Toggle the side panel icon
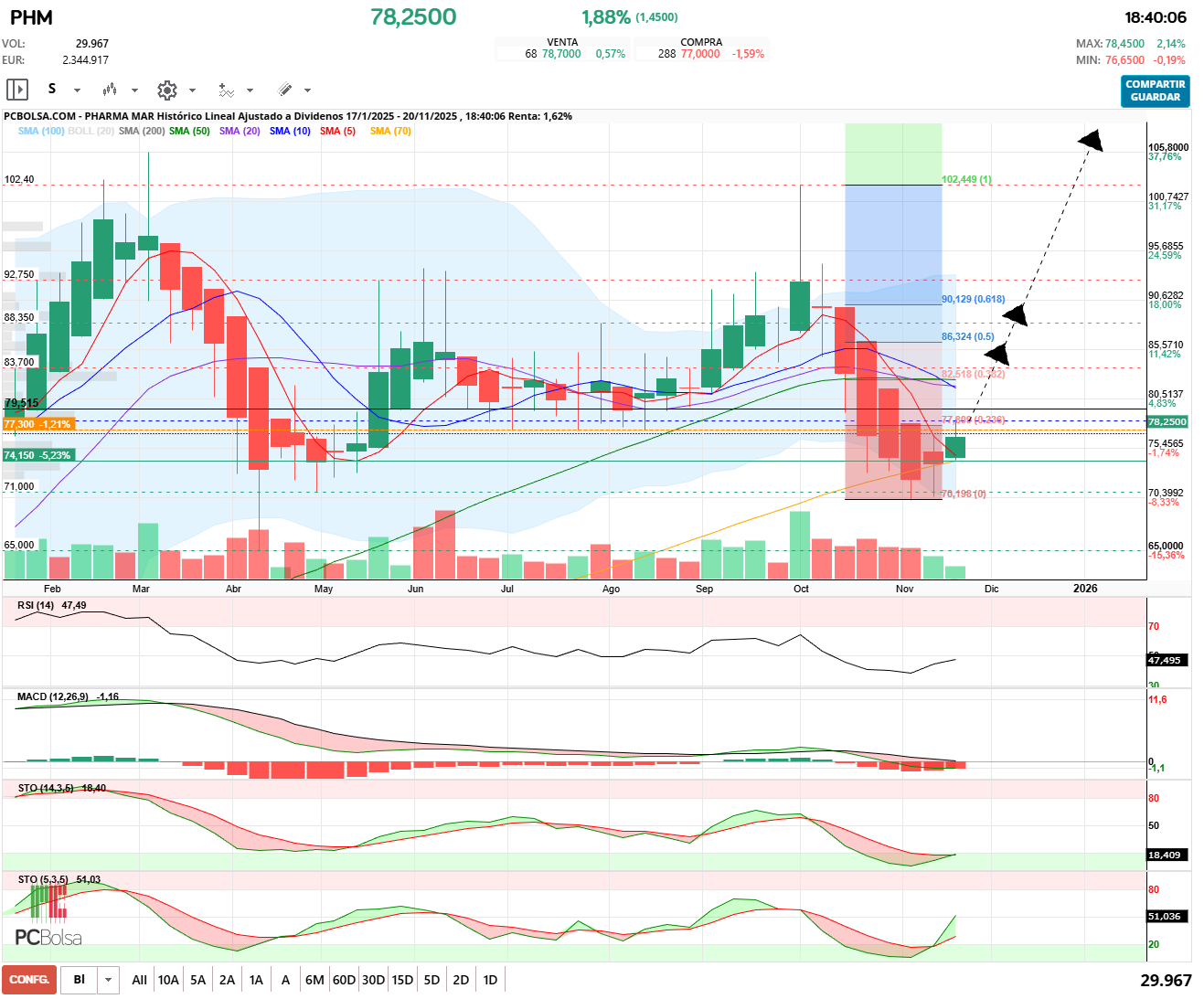This screenshot has width=1204, height=999. tap(16, 90)
